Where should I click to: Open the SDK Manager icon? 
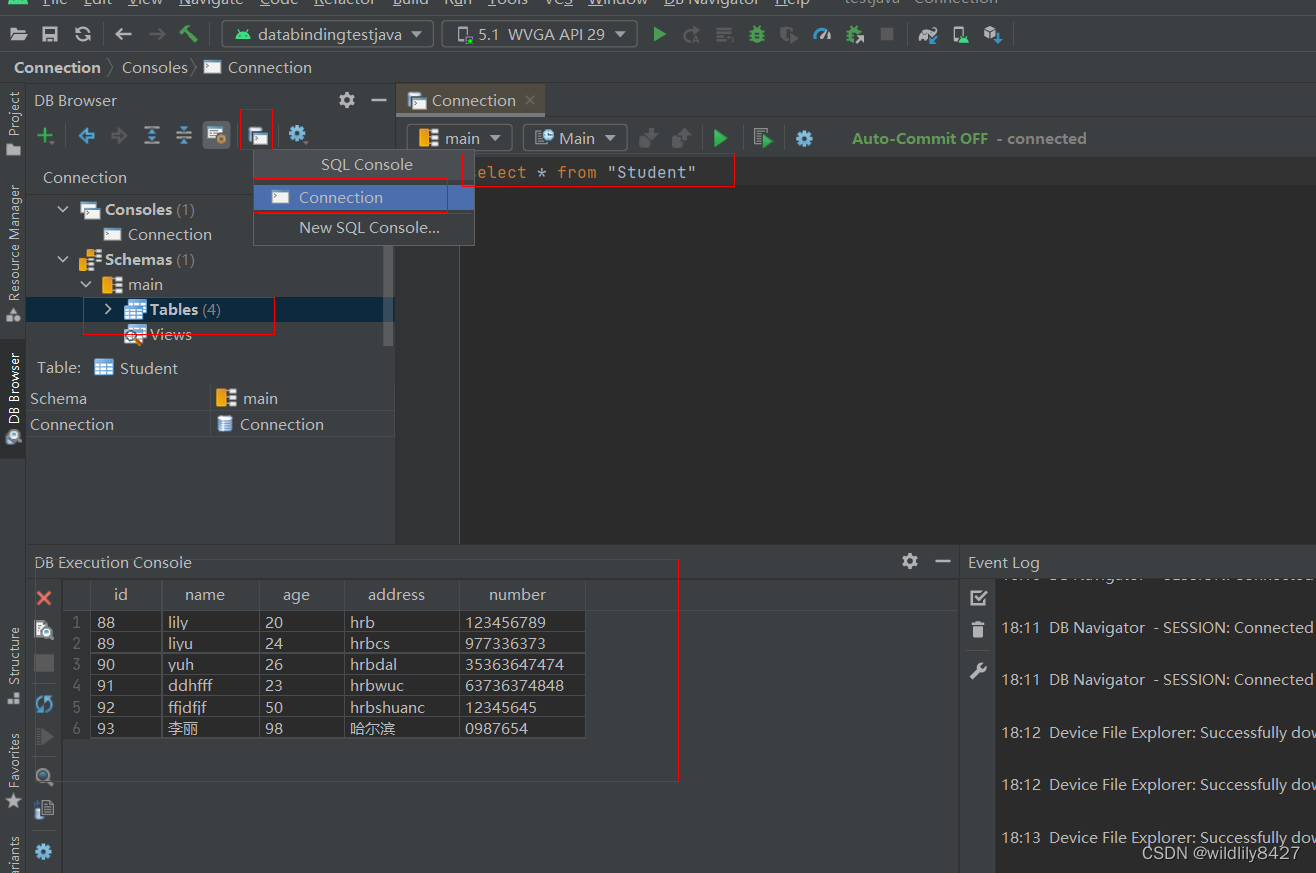[x=992, y=35]
